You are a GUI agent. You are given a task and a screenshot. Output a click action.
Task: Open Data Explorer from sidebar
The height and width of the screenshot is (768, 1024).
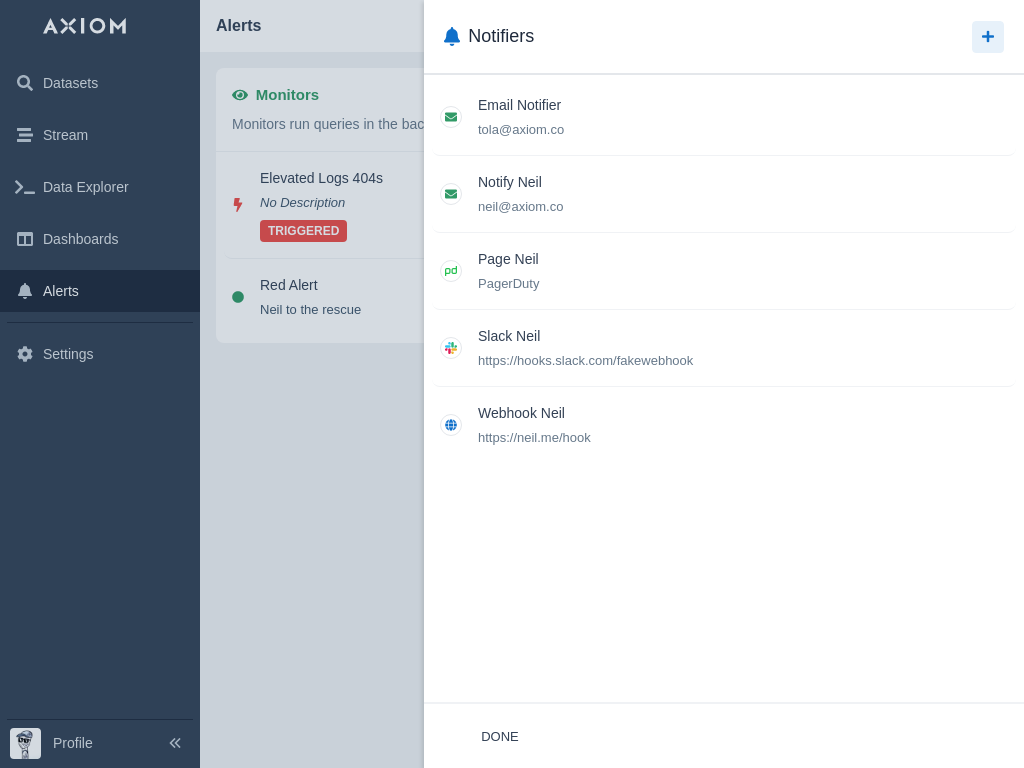pyautogui.click(x=85, y=187)
